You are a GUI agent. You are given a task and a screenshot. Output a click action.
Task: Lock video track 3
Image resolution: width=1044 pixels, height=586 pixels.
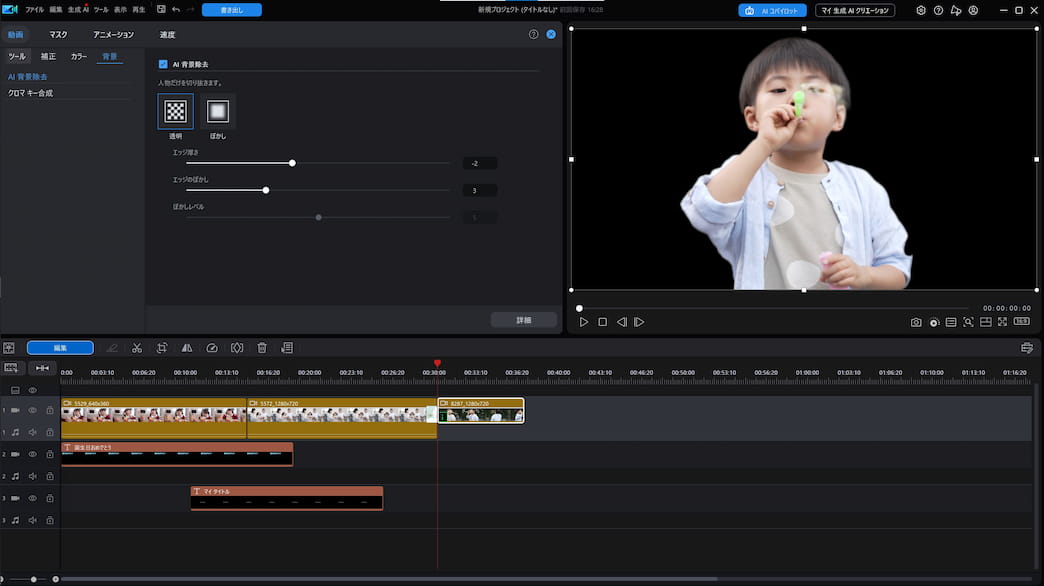(x=49, y=498)
